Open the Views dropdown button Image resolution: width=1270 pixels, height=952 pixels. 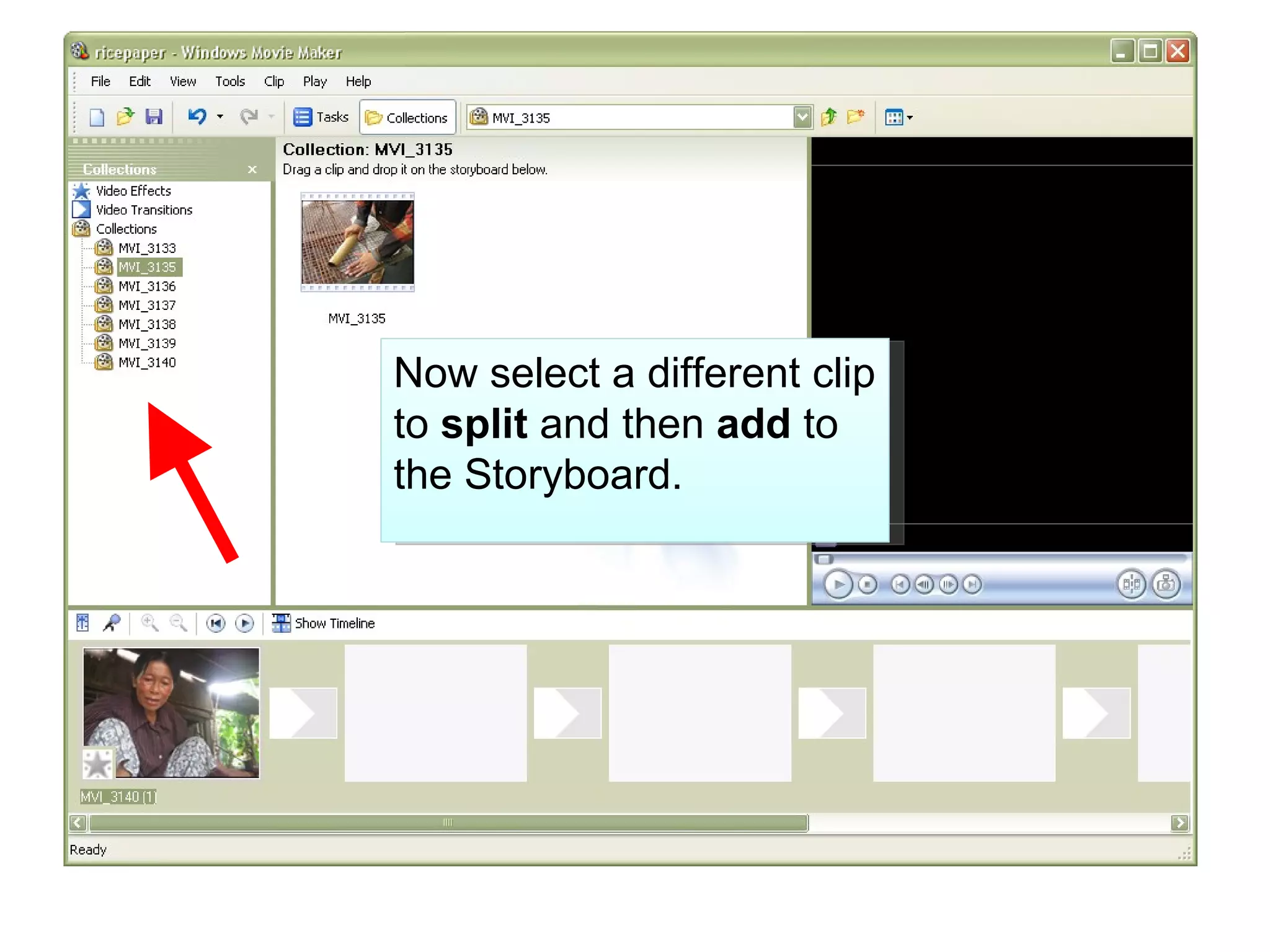[x=899, y=117]
